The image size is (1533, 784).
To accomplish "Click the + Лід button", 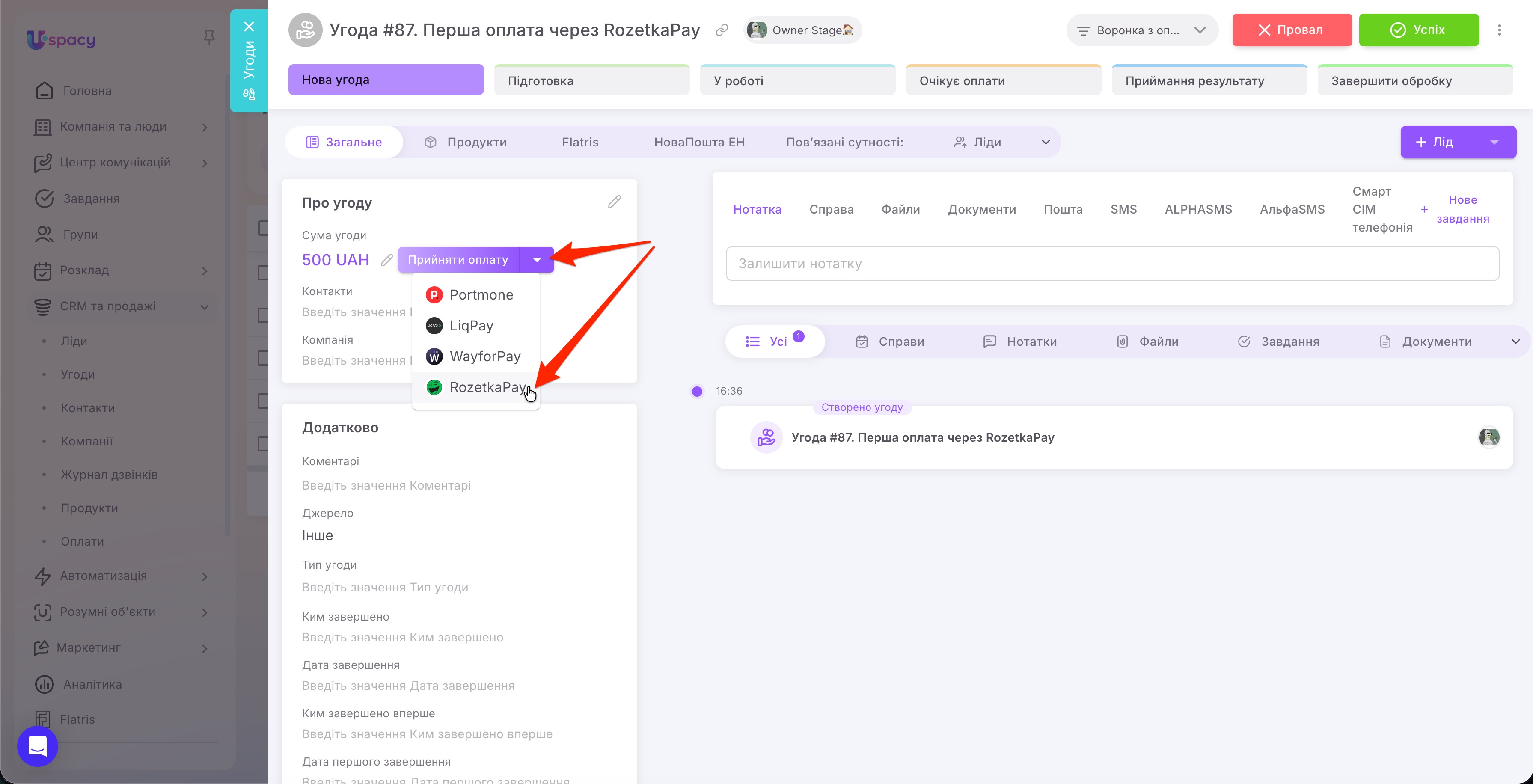I will pyautogui.click(x=1435, y=142).
